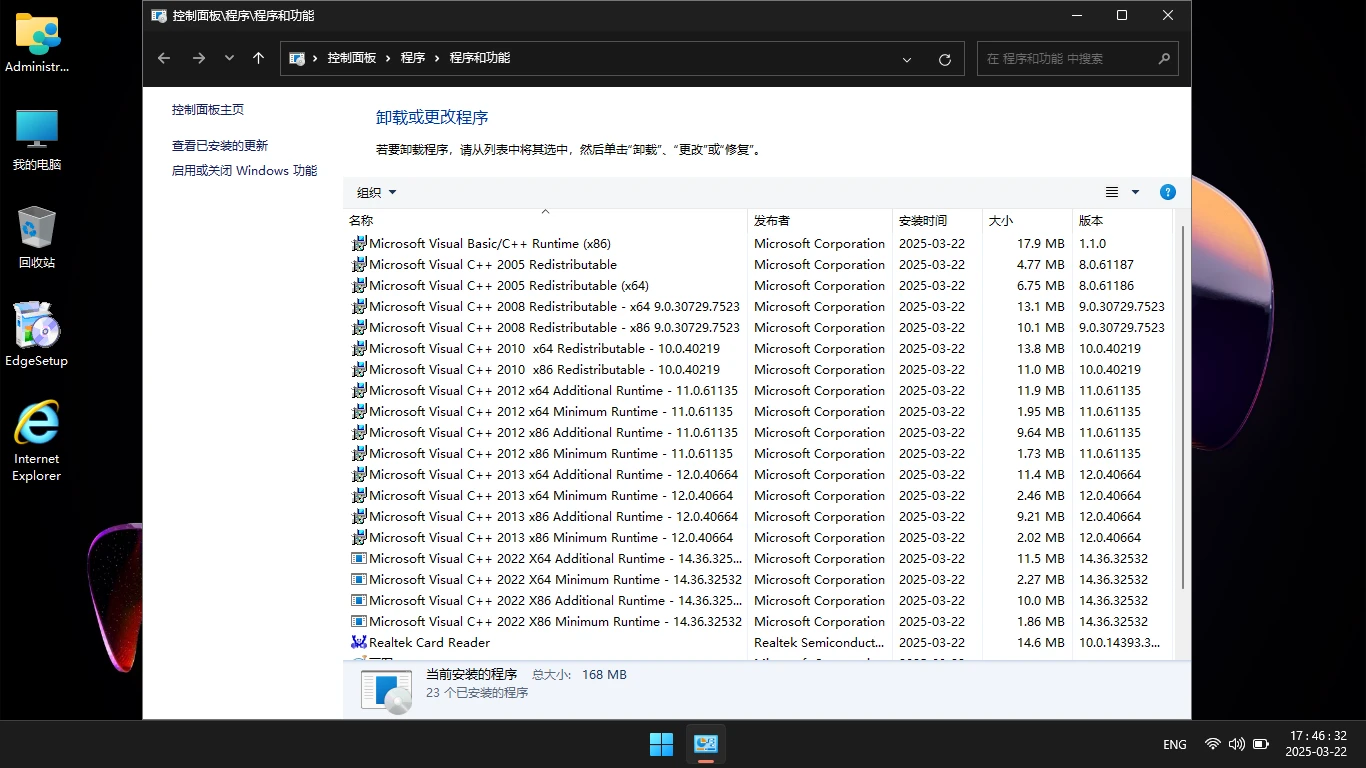1366x768 pixels.
Task: Select 2013 x64 Additional Runtime name
Action: point(553,474)
